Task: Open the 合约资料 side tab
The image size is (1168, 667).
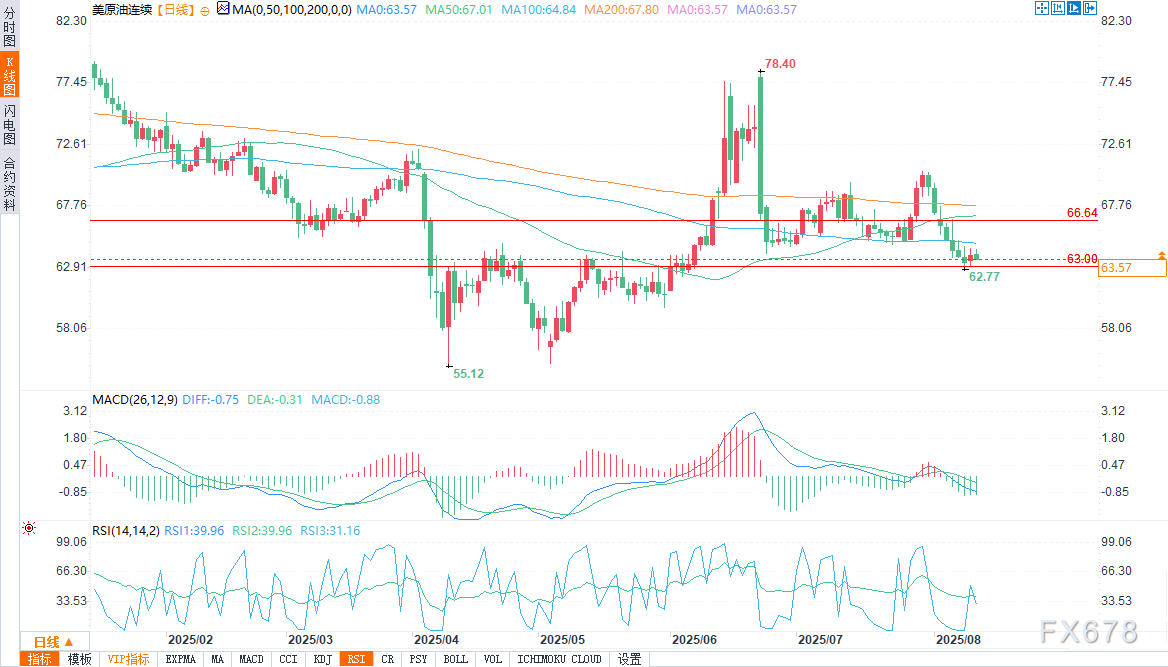Action: 9,183
